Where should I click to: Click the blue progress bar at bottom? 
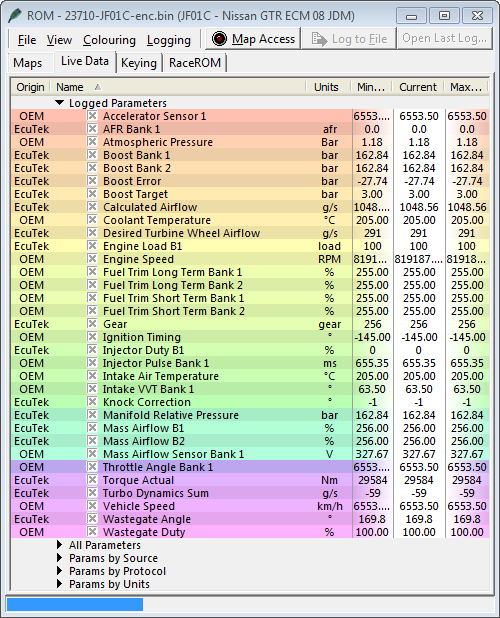pyautogui.click(x=75, y=604)
